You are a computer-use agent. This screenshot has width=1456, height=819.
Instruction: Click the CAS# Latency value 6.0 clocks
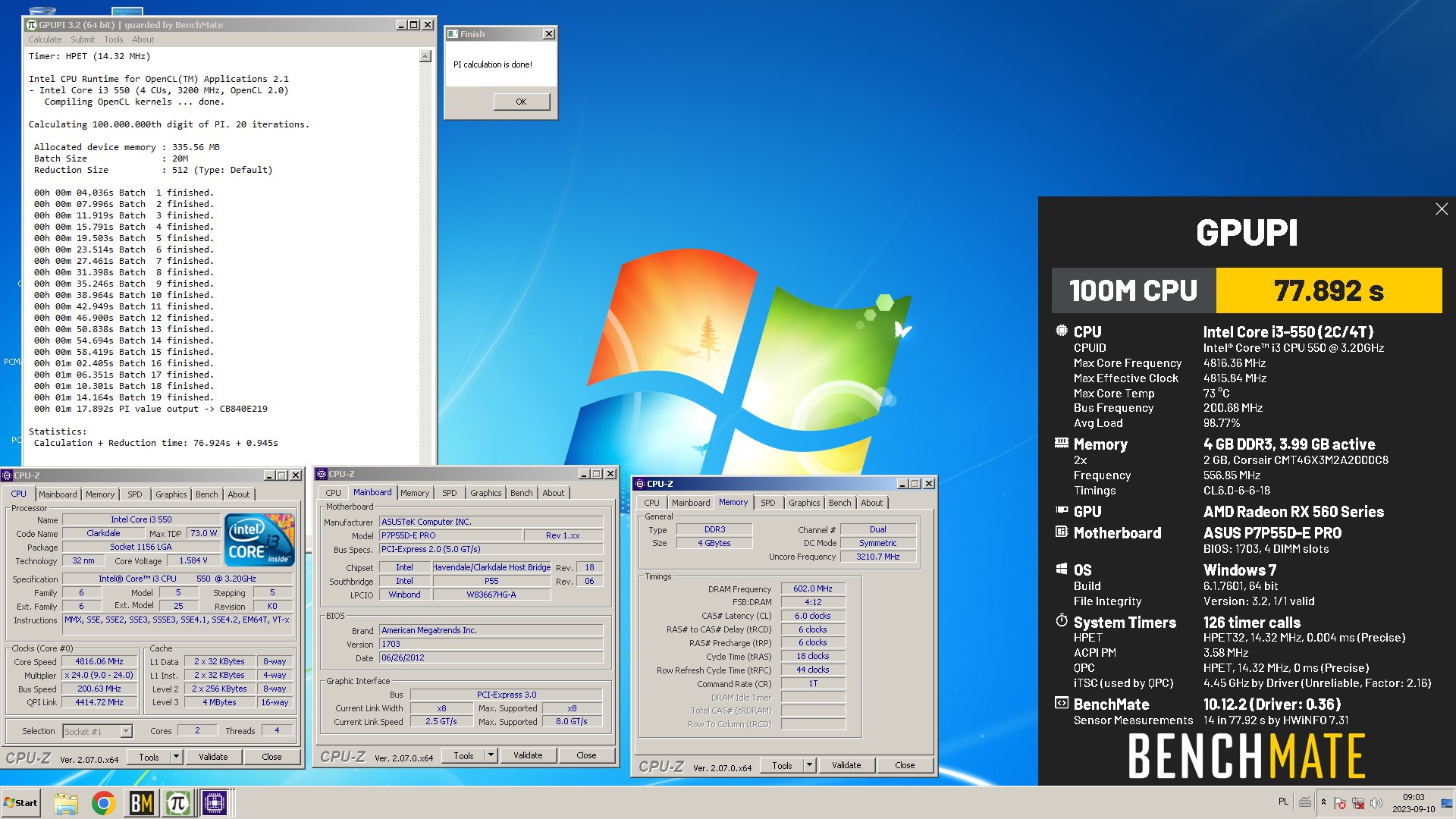tap(813, 616)
